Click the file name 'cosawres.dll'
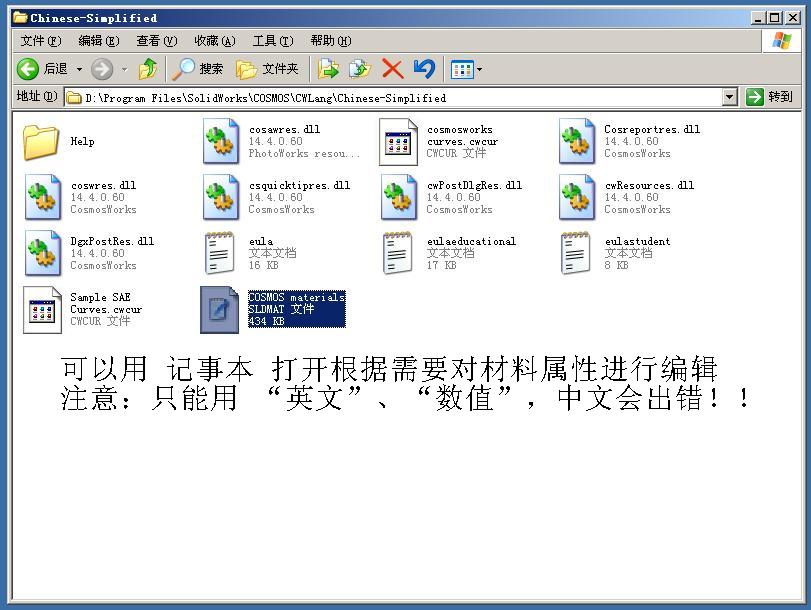Viewport: 811px width, 610px height. coord(284,129)
